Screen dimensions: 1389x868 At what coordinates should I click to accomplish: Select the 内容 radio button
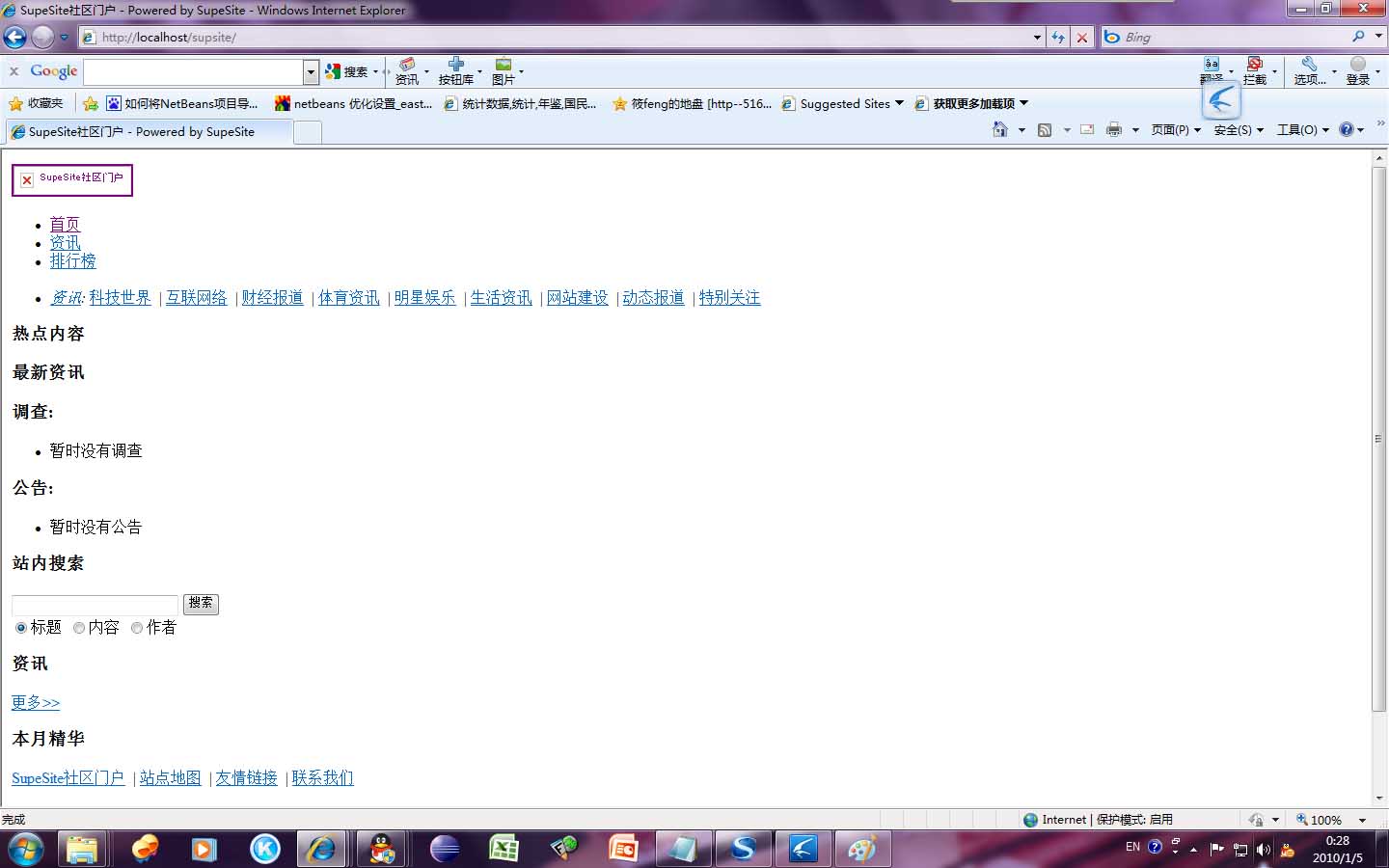click(79, 628)
